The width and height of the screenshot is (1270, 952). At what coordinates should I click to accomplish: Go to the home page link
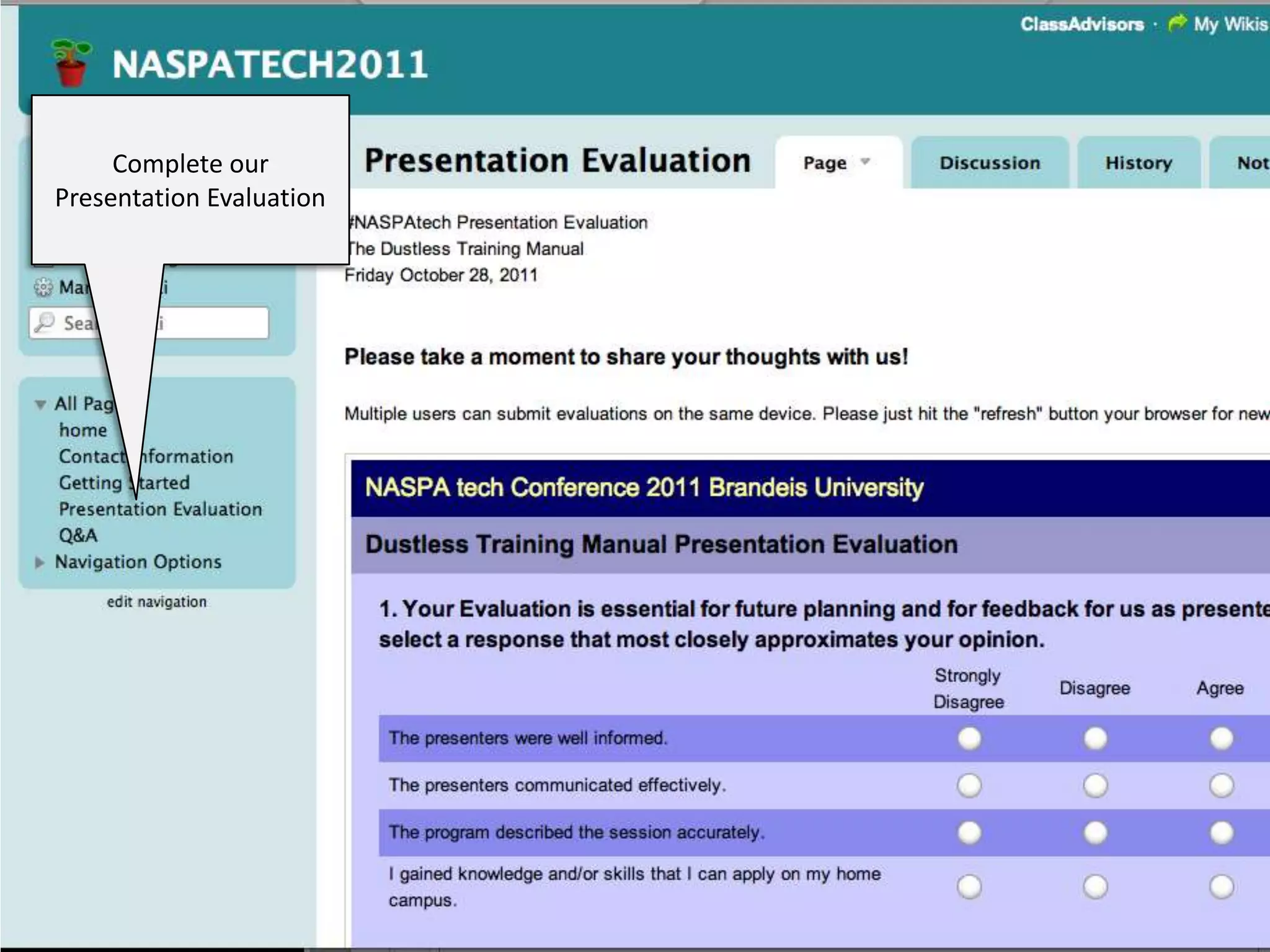coord(83,430)
